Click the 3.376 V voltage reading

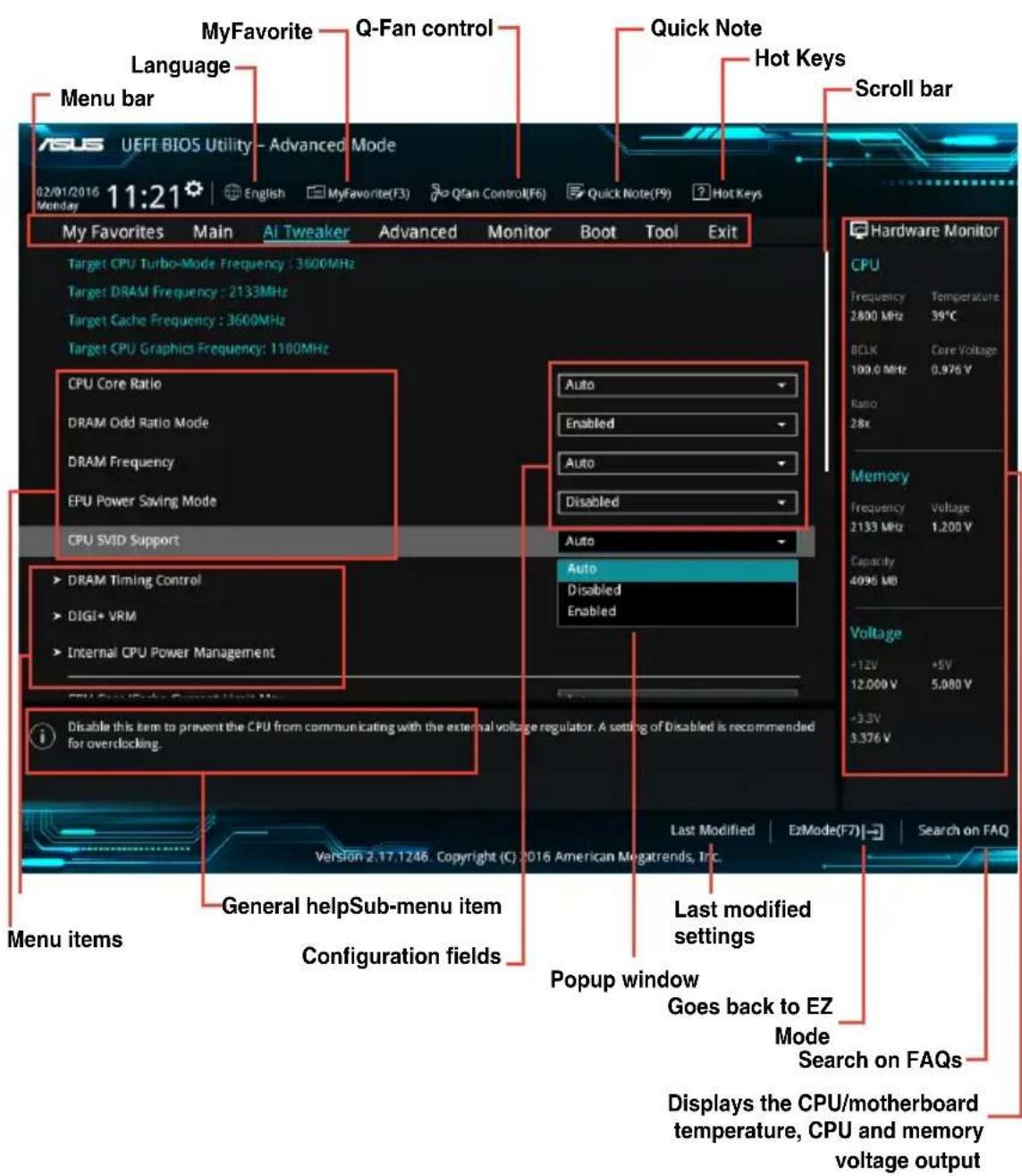click(x=871, y=738)
